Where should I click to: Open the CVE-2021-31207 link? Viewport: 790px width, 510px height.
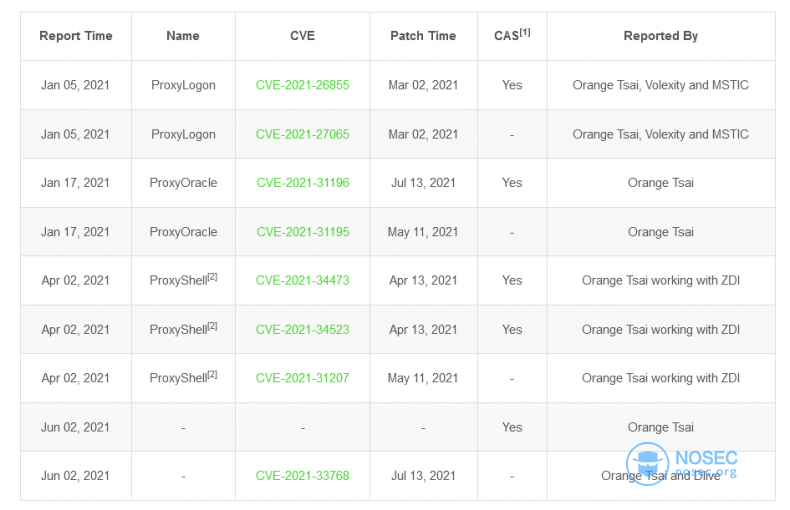(302, 378)
